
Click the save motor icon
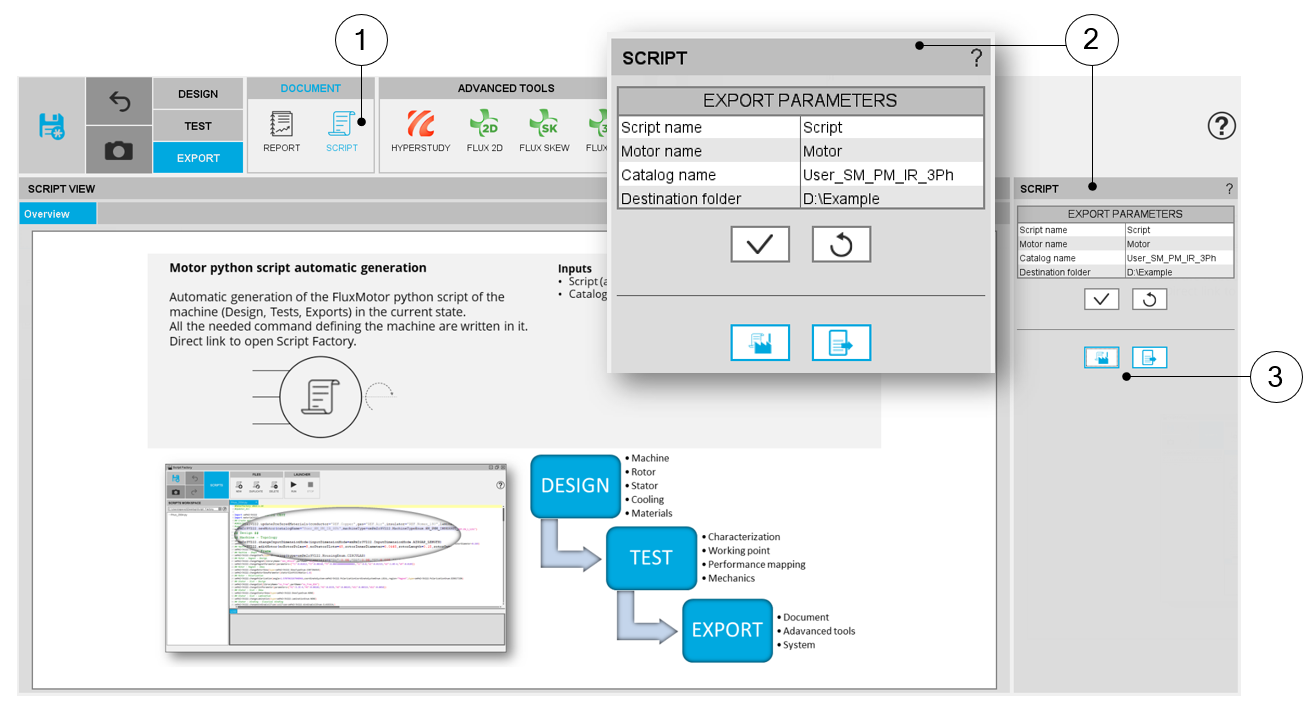coord(52,126)
